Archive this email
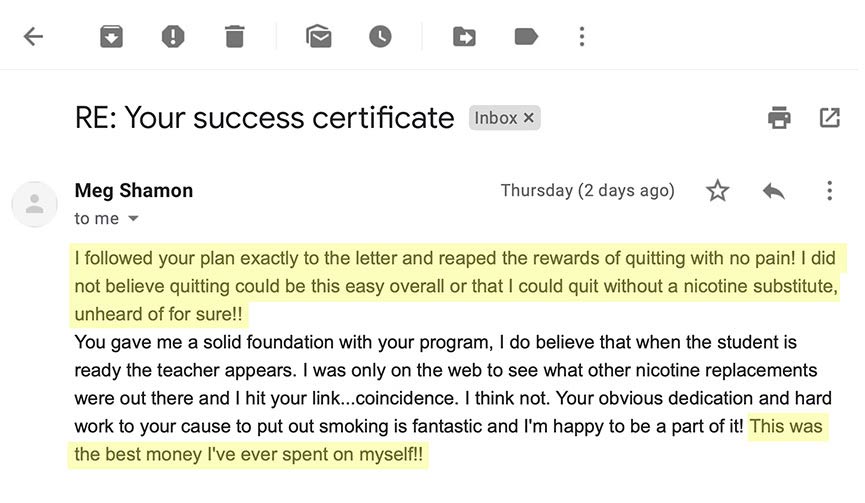Image resolution: width=865 pixels, height=503 pixels. [111, 37]
